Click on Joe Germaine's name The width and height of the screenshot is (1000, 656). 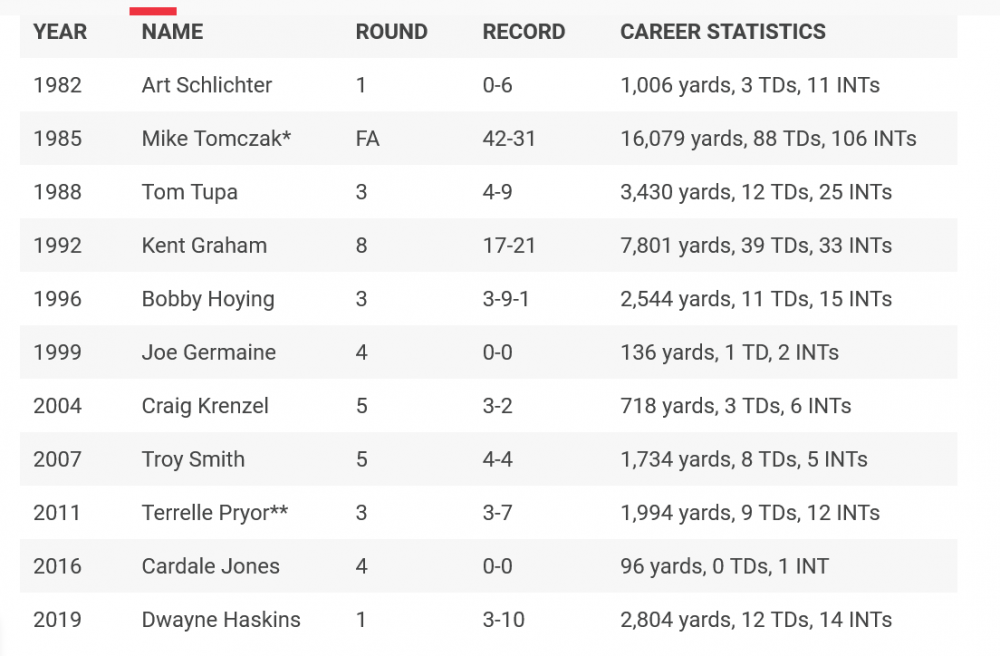click(209, 353)
